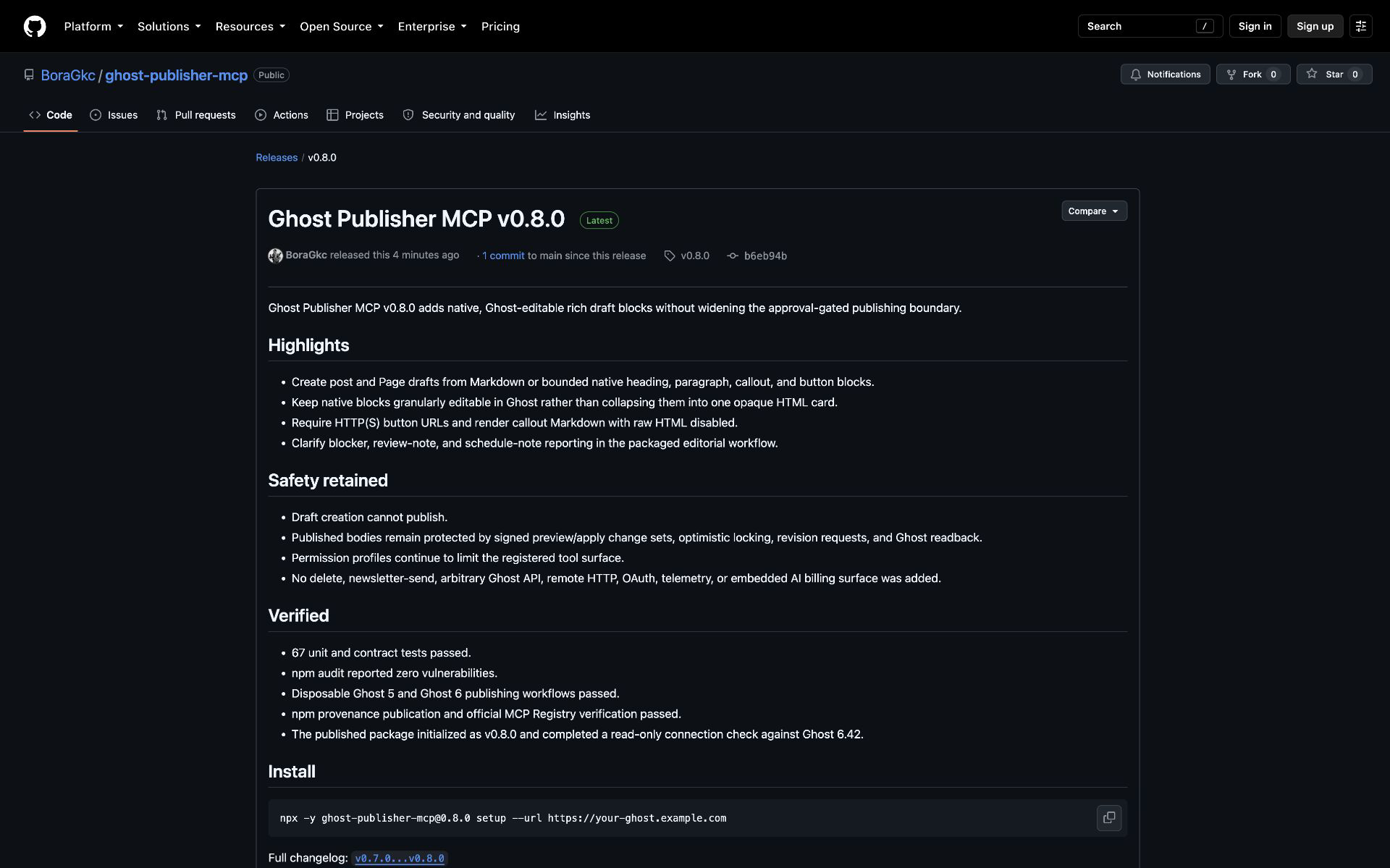Click the slash shortcut key in search
Viewport: 1390px width, 868px height.
[1205, 26]
